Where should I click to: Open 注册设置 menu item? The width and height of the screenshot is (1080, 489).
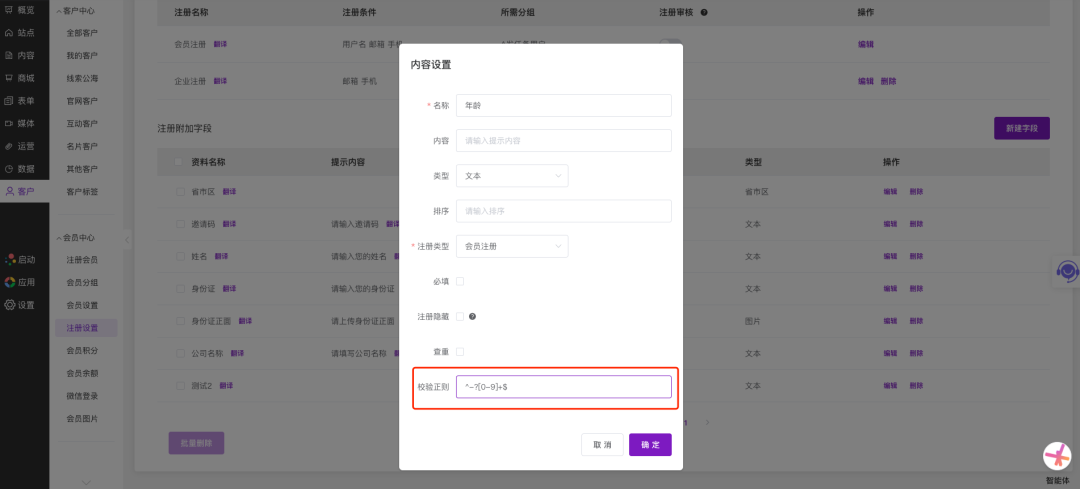point(86,328)
